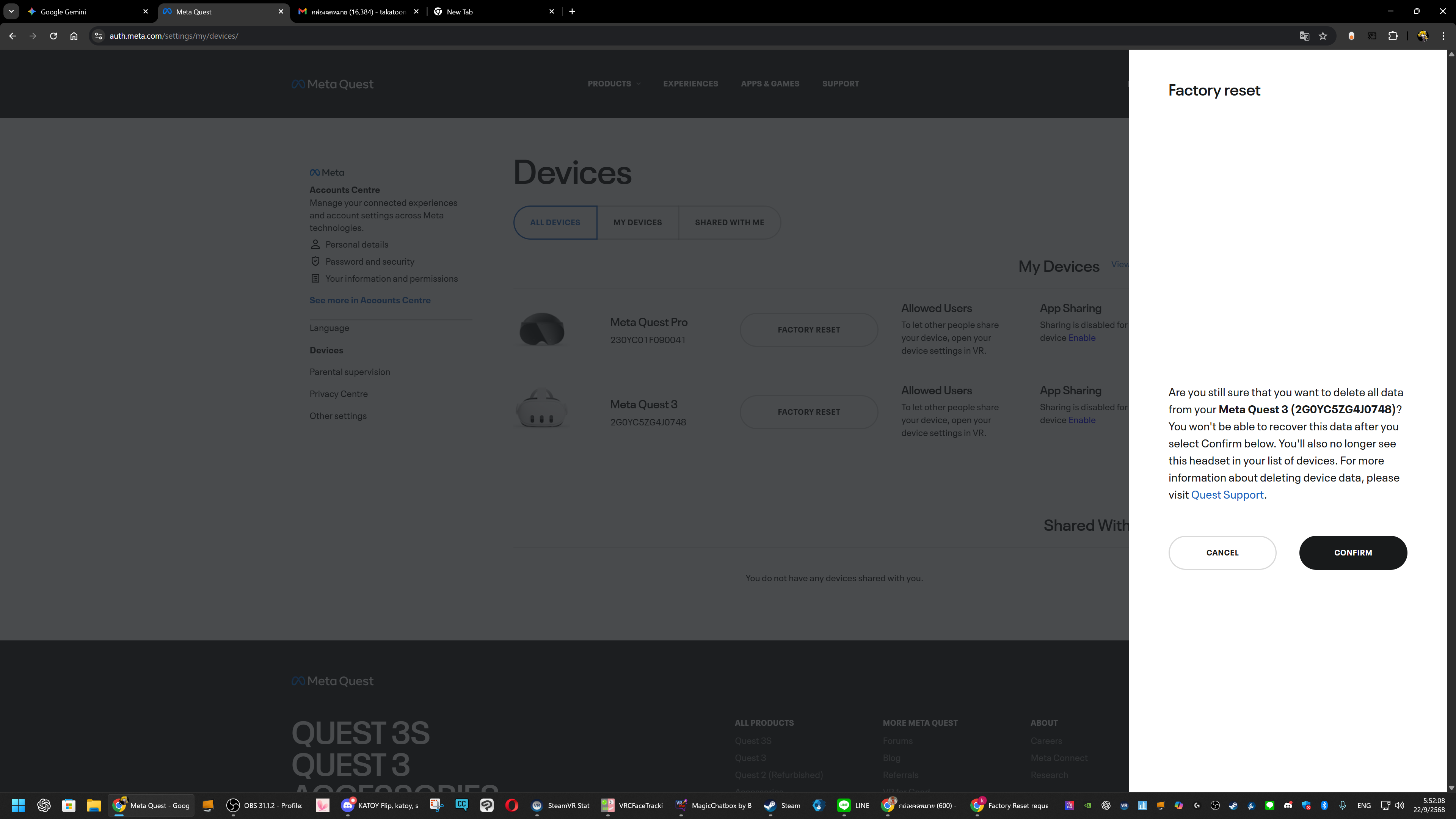Viewport: 1456px width, 819px height.
Task: Go back in browser history
Action: (13, 36)
